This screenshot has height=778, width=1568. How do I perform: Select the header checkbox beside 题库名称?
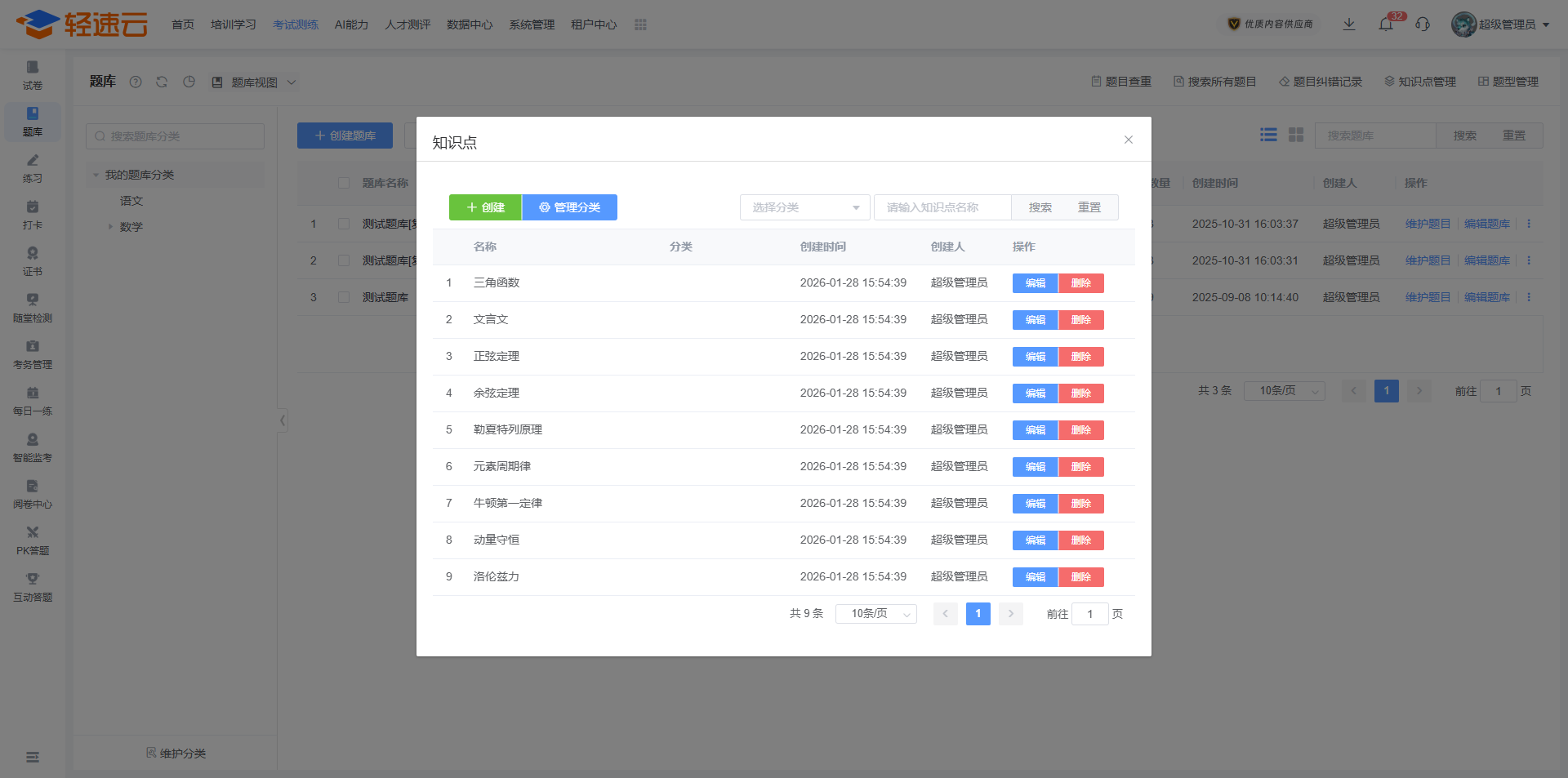(x=344, y=183)
